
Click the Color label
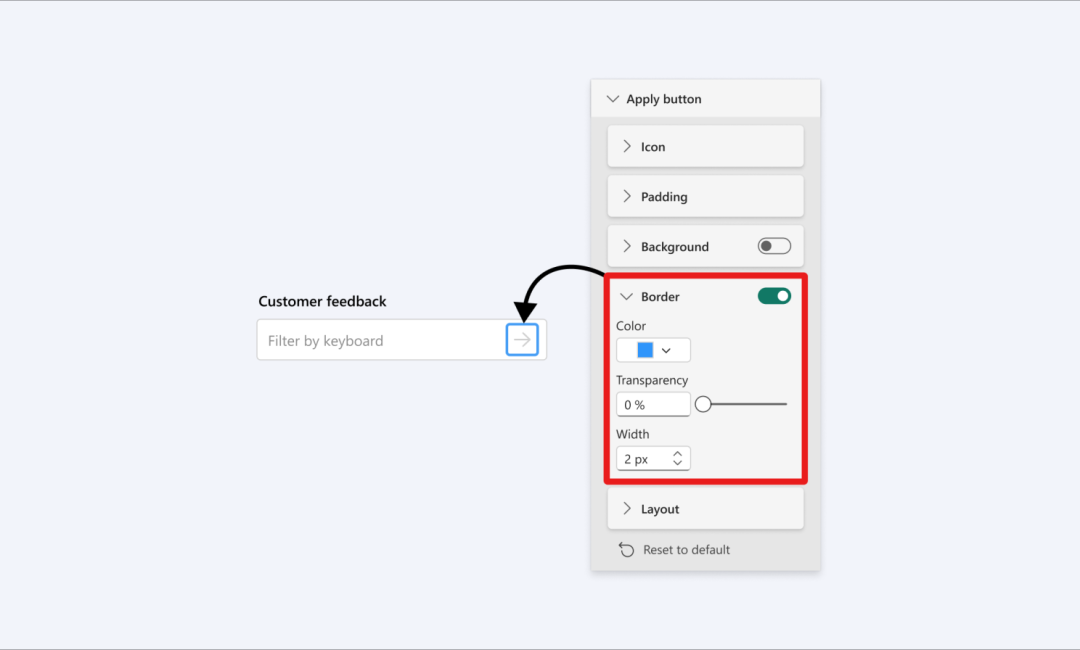point(631,326)
